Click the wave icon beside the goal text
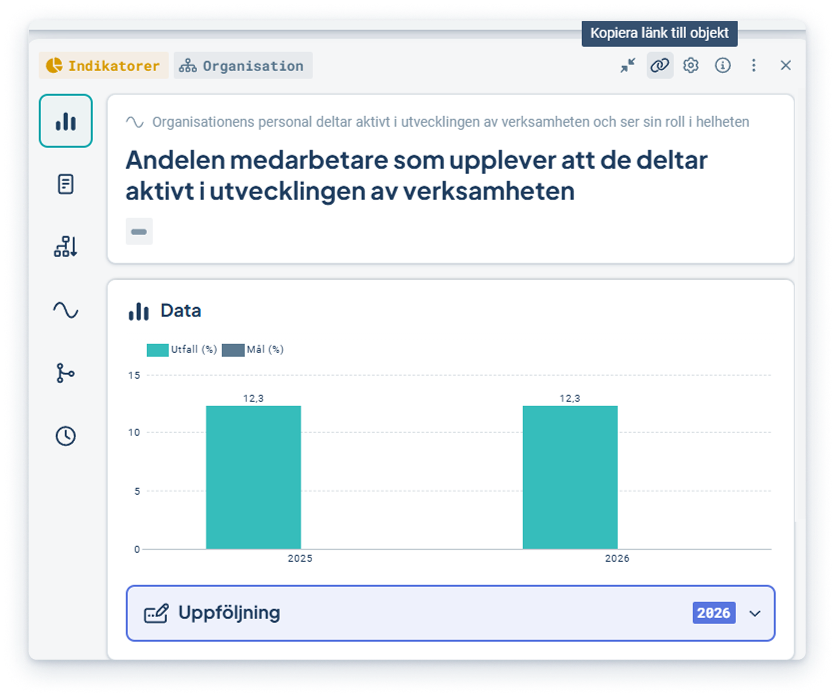The width and height of the screenshot is (835, 697). tap(135, 122)
